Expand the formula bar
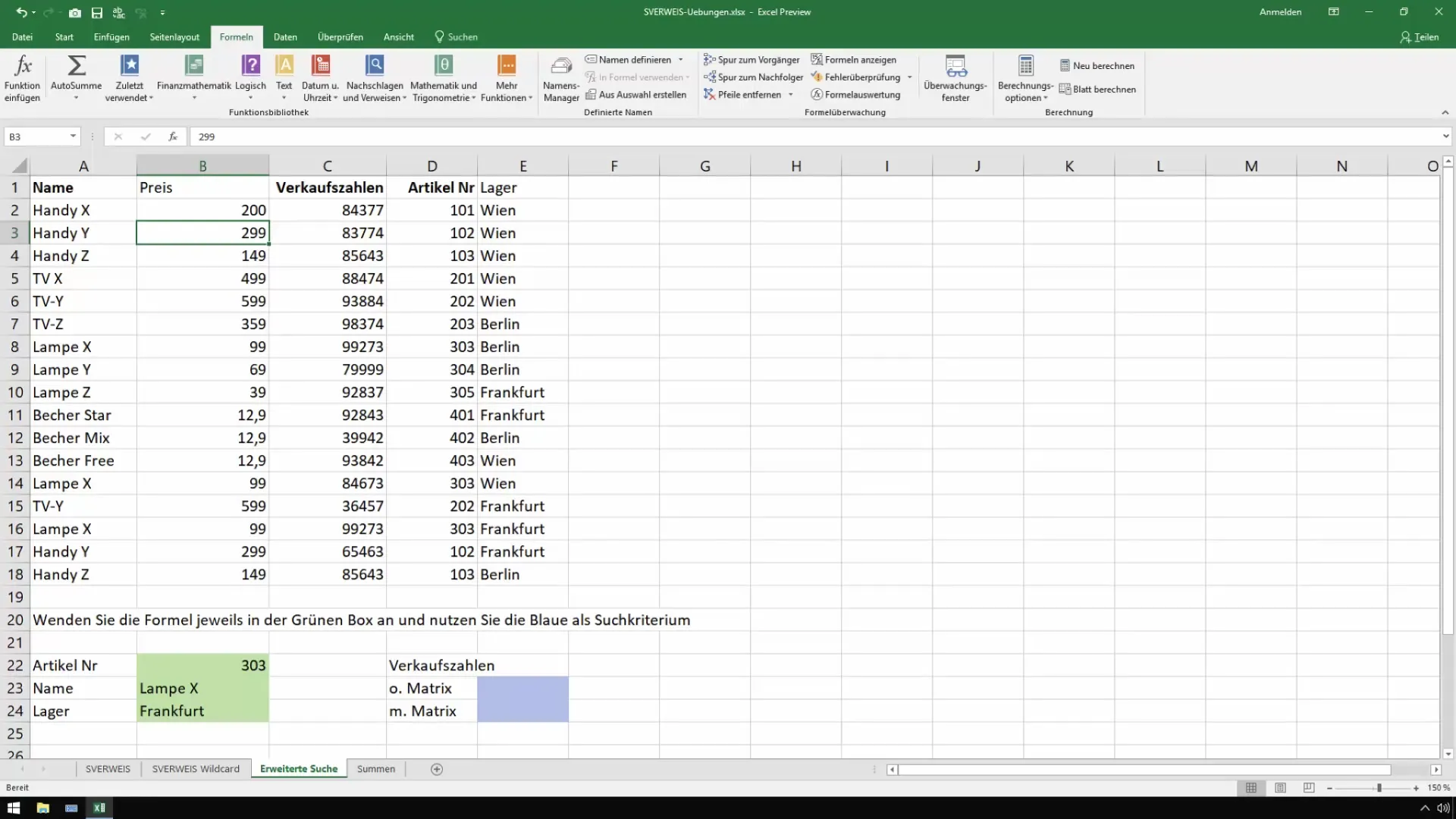The image size is (1456, 819). (1446, 136)
